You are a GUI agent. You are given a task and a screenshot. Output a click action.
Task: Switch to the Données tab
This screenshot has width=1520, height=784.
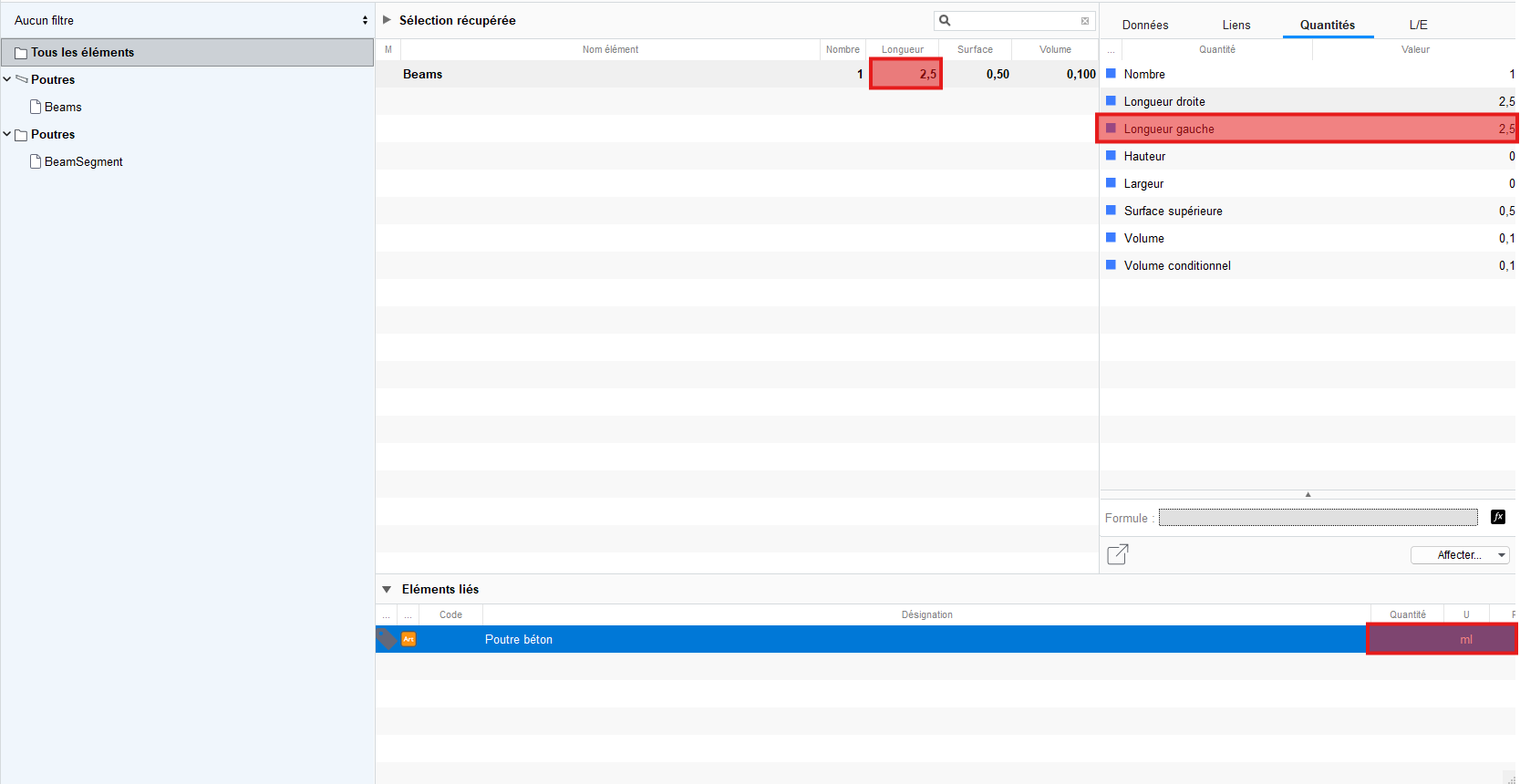pyautogui.click(x=1144, y=25)
